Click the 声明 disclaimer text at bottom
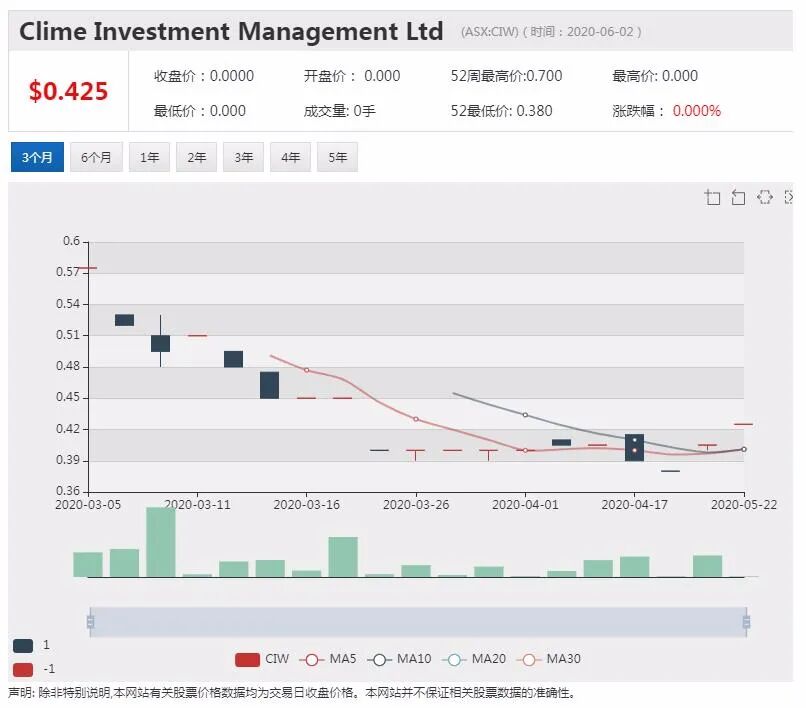The height and width of the screenshot is (708, 806). 291,693
